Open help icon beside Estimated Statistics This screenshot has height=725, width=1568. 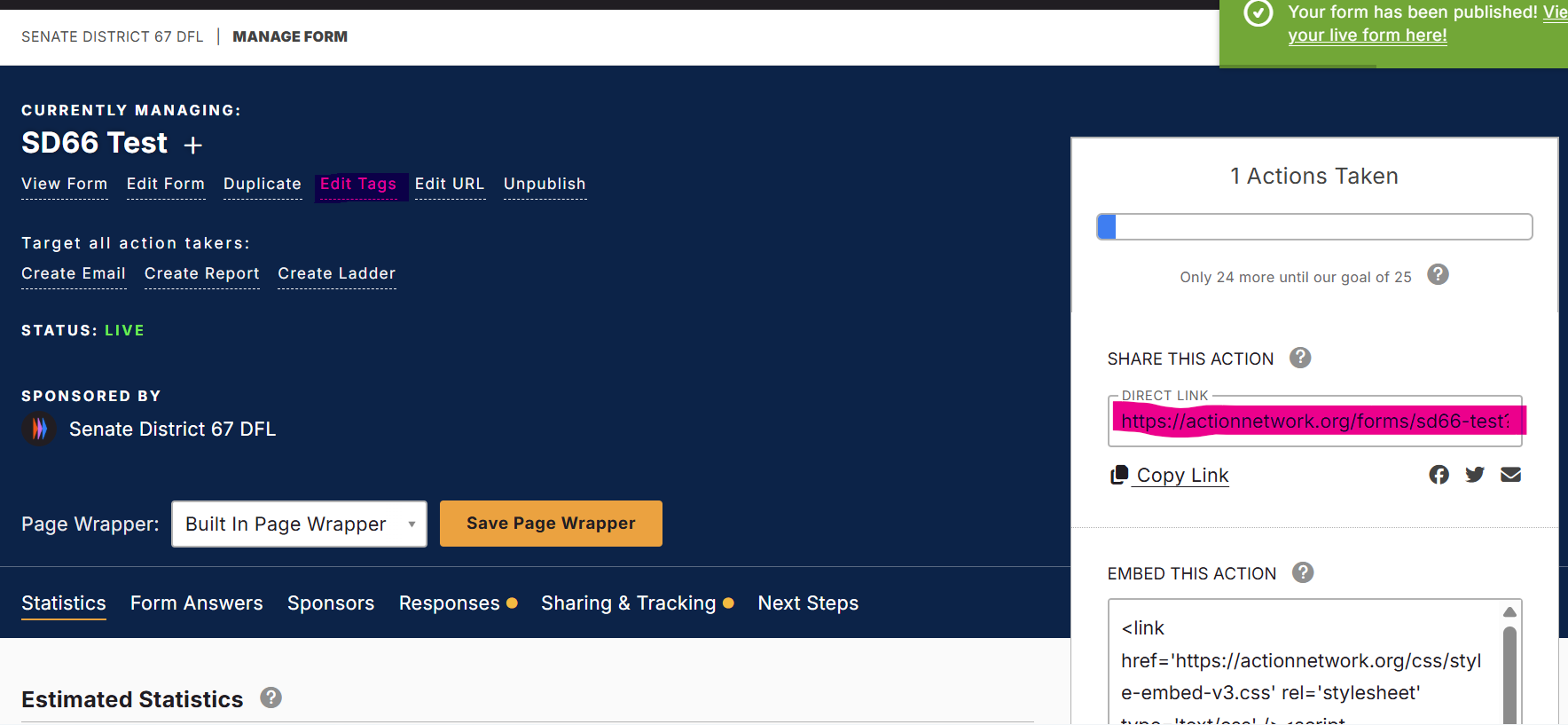tap(271, 697)
